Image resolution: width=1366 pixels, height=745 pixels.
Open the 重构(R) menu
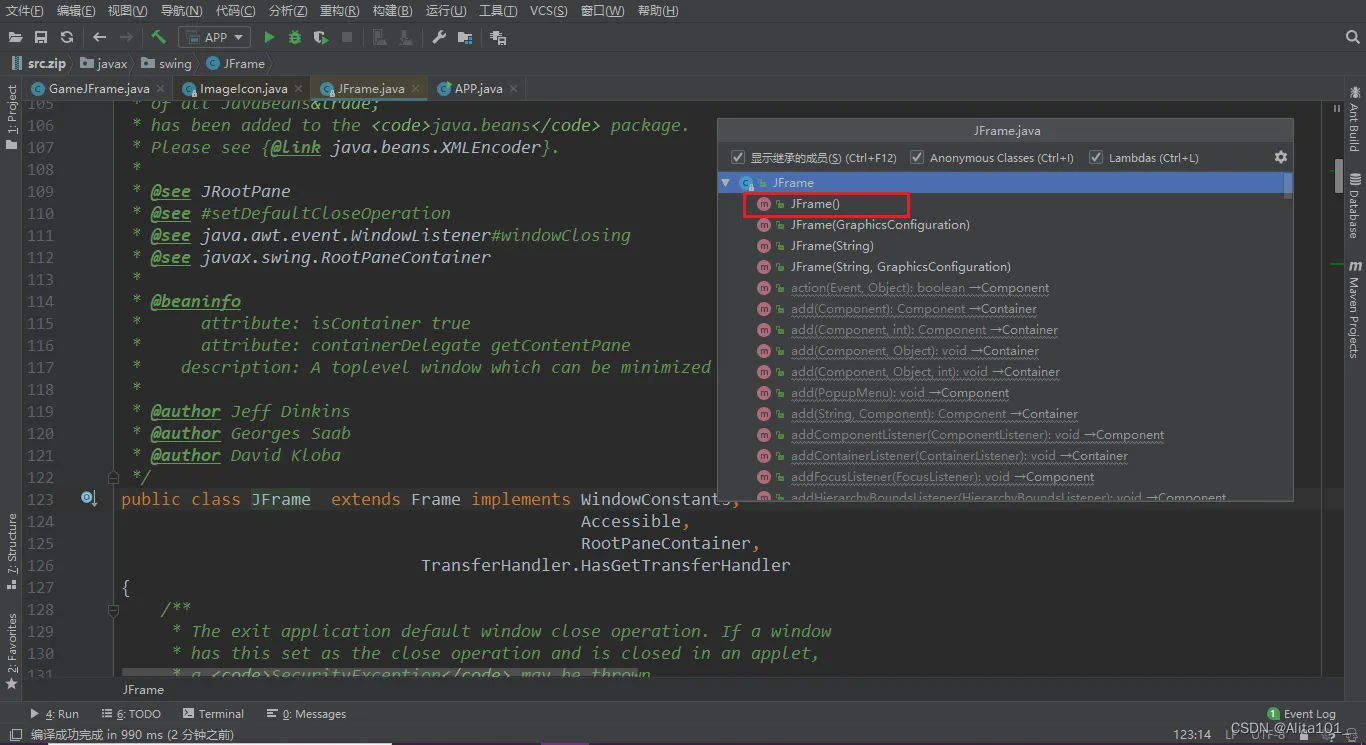pyautogui.click(x=340, y=11)
